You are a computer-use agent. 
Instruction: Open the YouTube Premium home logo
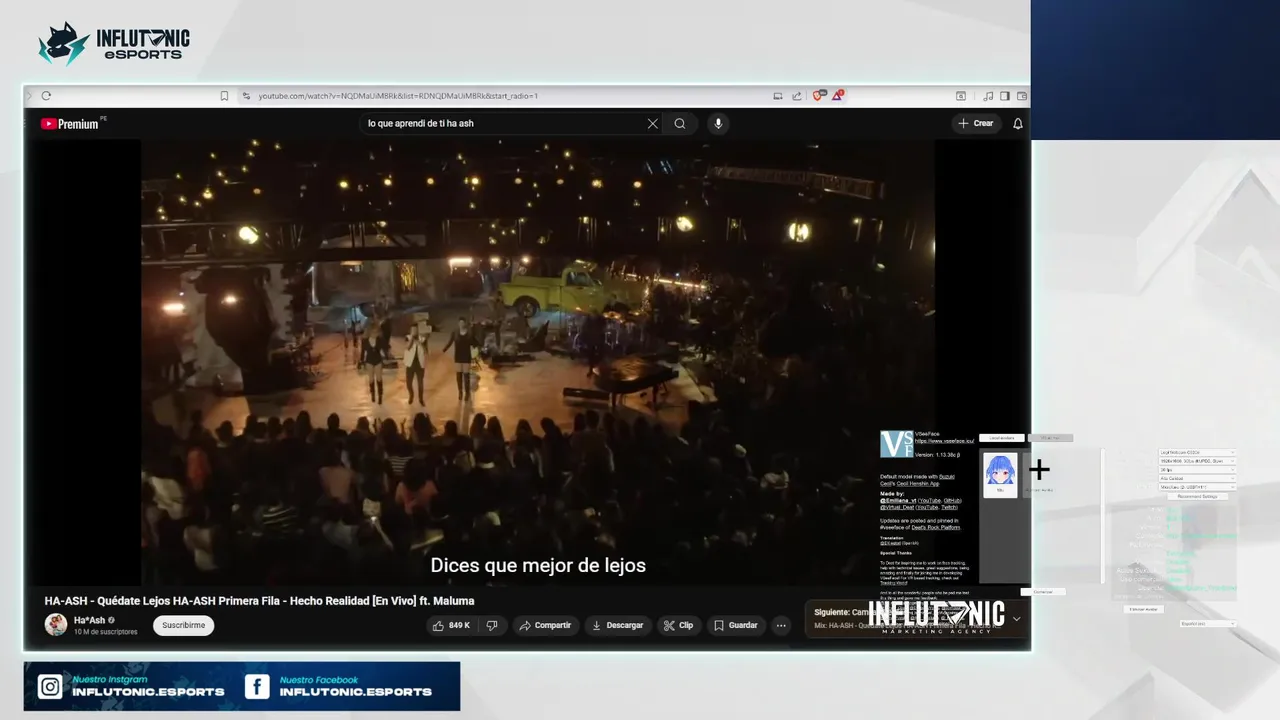tap(70, 124)
